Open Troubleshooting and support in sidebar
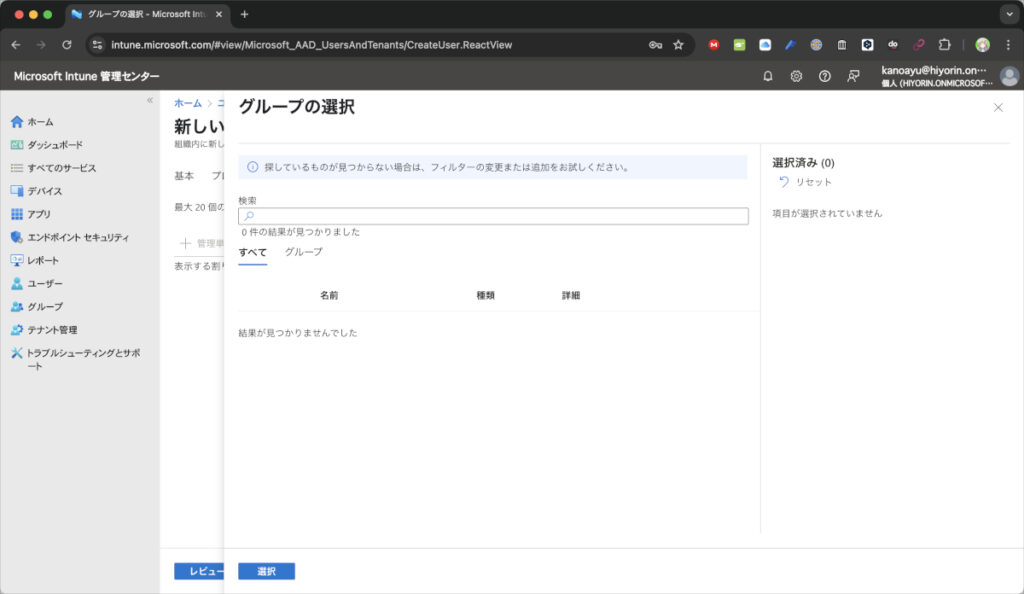The height and width of the screenshot is (594, 1024). click(76, 360)
